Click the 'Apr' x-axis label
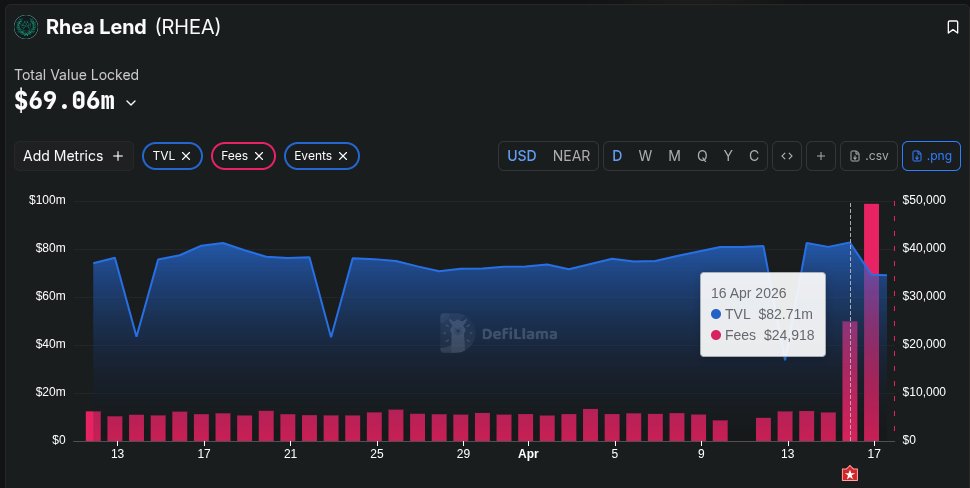Viewport: 970px width, 488px height. coord(528,454)
